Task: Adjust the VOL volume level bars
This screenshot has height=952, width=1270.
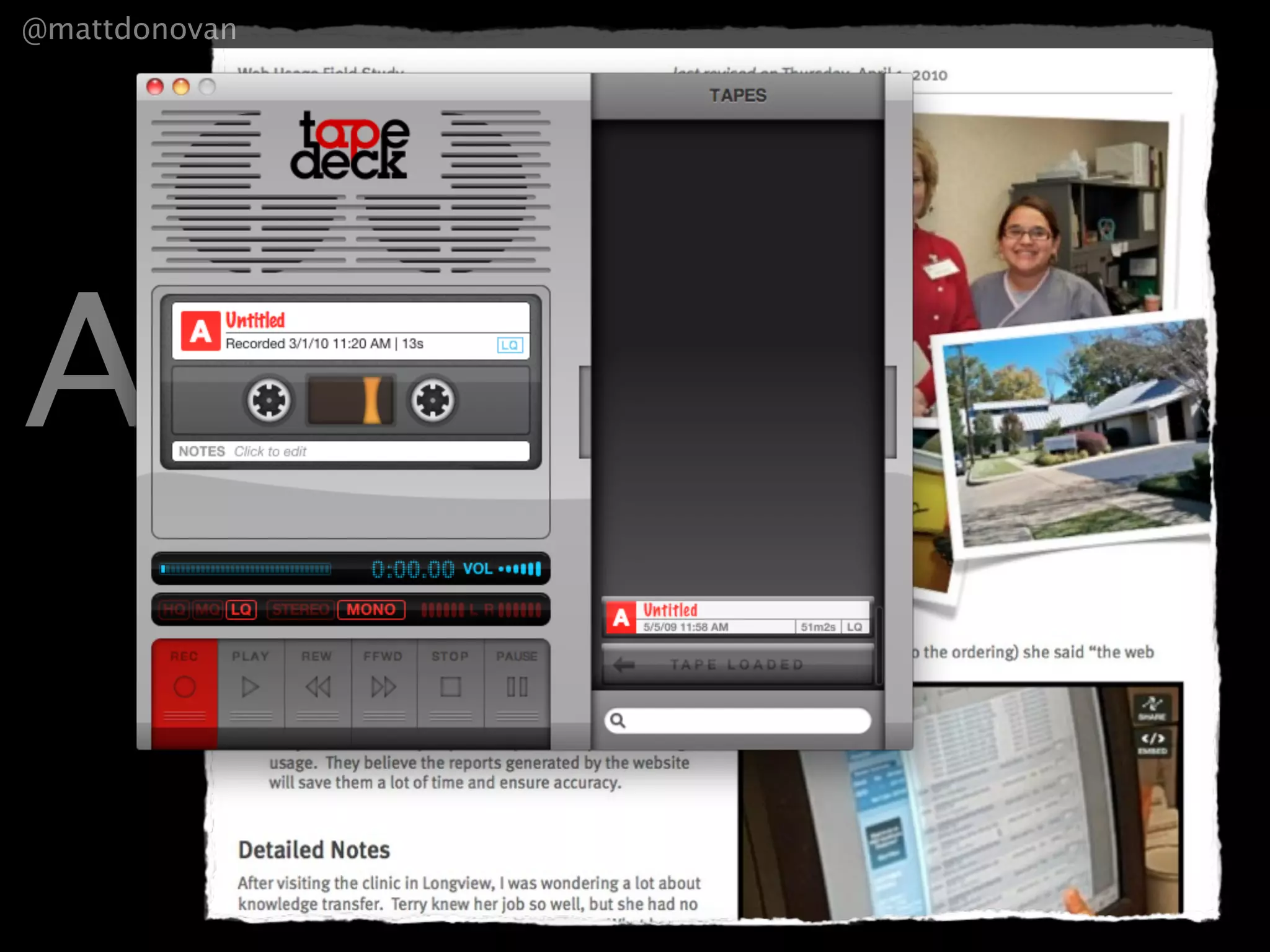Action: [x=520, y=569]
